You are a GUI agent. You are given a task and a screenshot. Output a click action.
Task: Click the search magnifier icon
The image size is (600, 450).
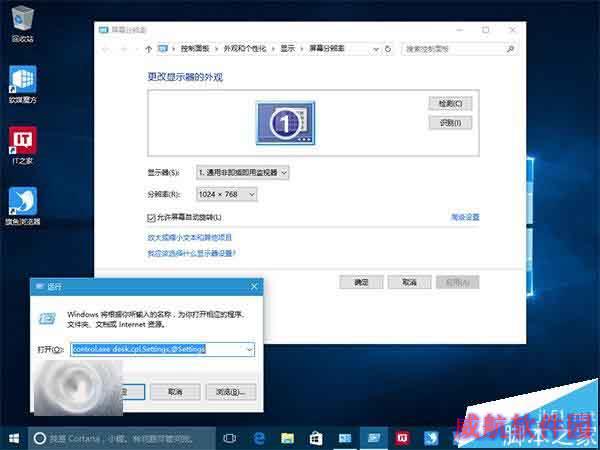click(510, 49)
